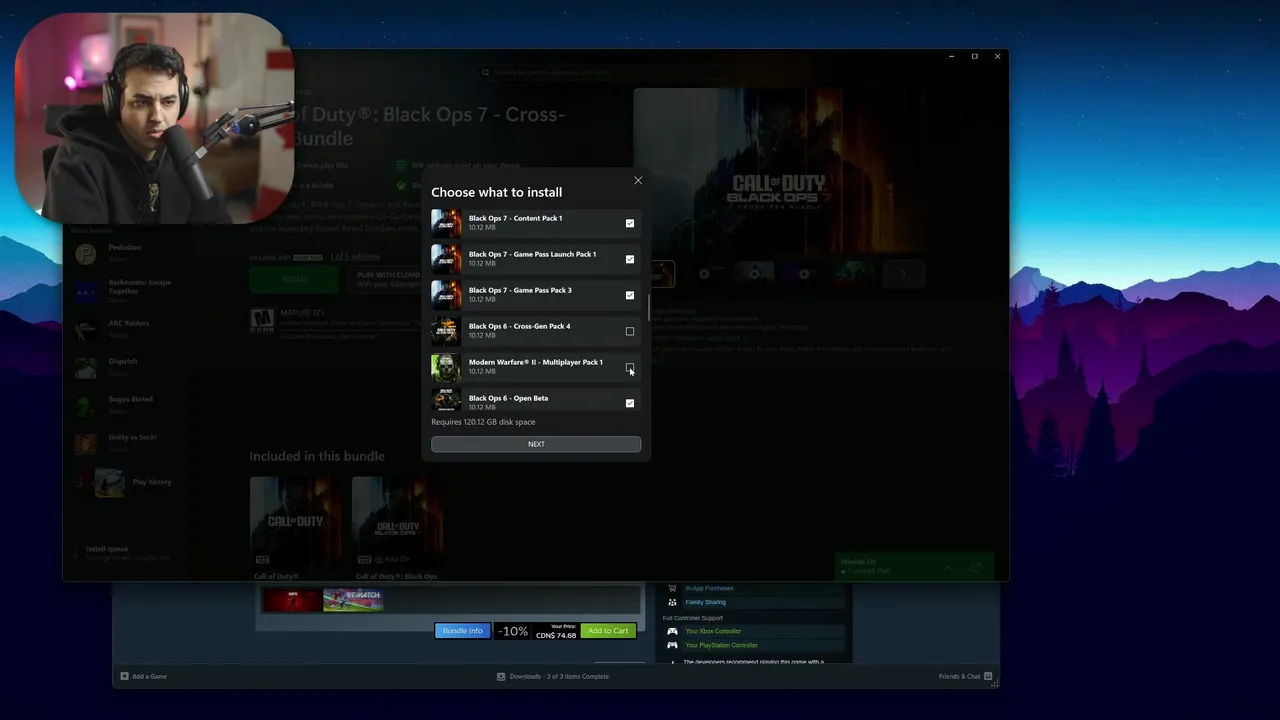Click 'Black Ops 7 - Game Pass Pack 3' label
This screenshot has width=1280, height=720.
pyautogui.click(x=520, y=290)
